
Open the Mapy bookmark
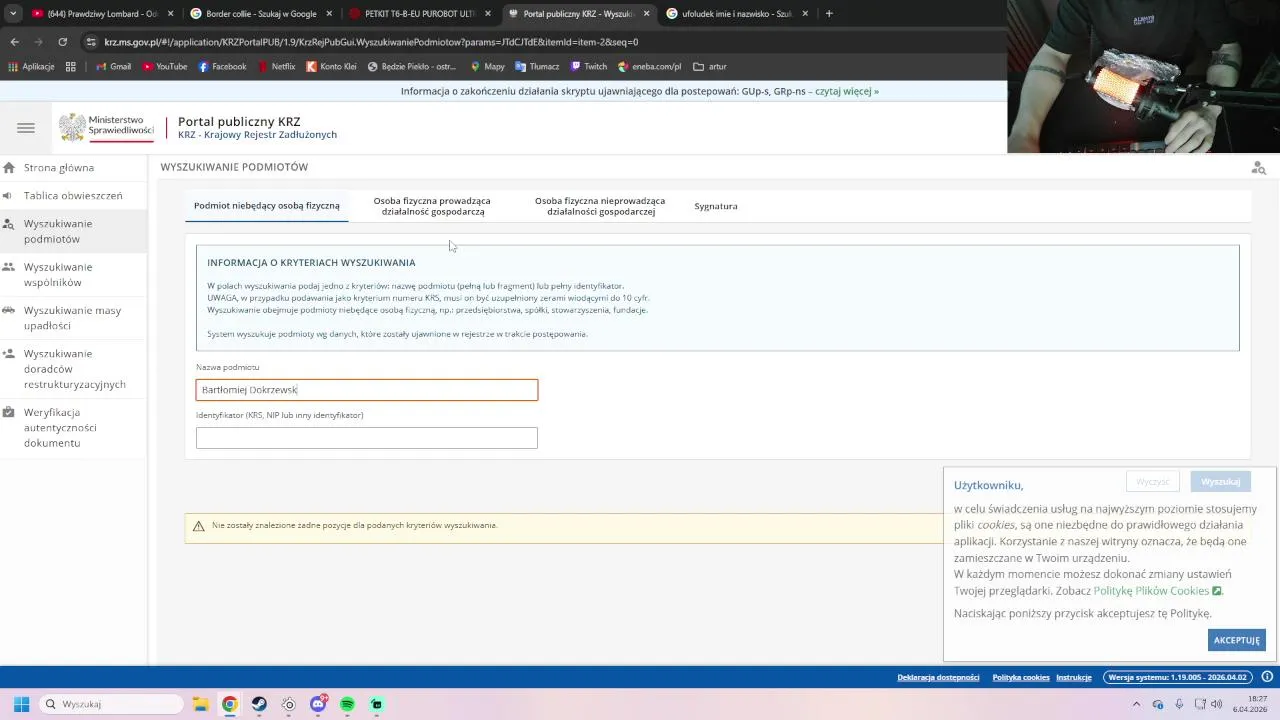486,67
